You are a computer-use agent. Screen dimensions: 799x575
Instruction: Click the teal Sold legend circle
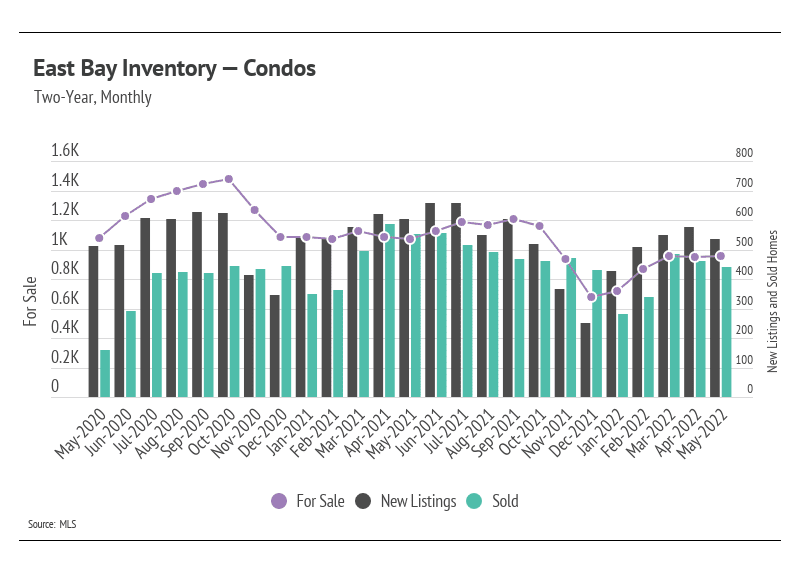coord(474,501)
